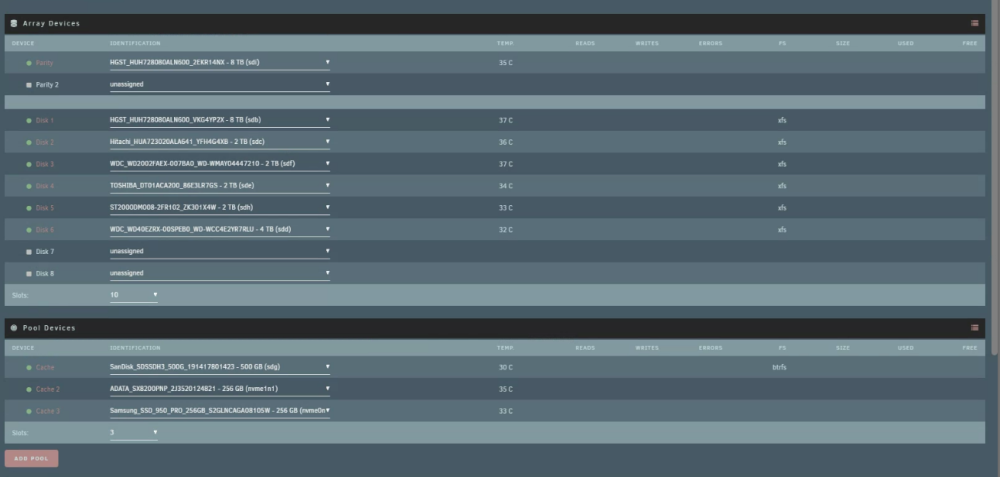This screenshot has height=477, width=1000.
Task: Click green status dot for Disk 2
Action: click(29, 142)
